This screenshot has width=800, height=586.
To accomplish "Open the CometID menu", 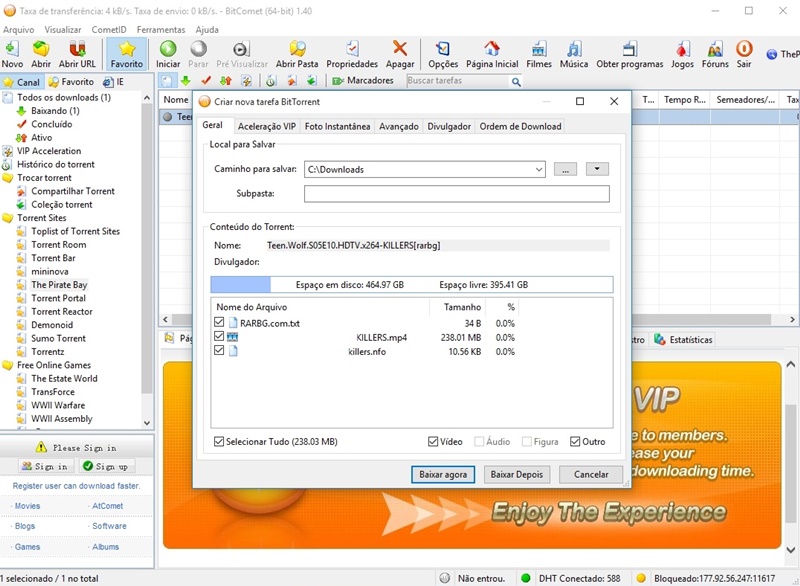I will 109,30.
